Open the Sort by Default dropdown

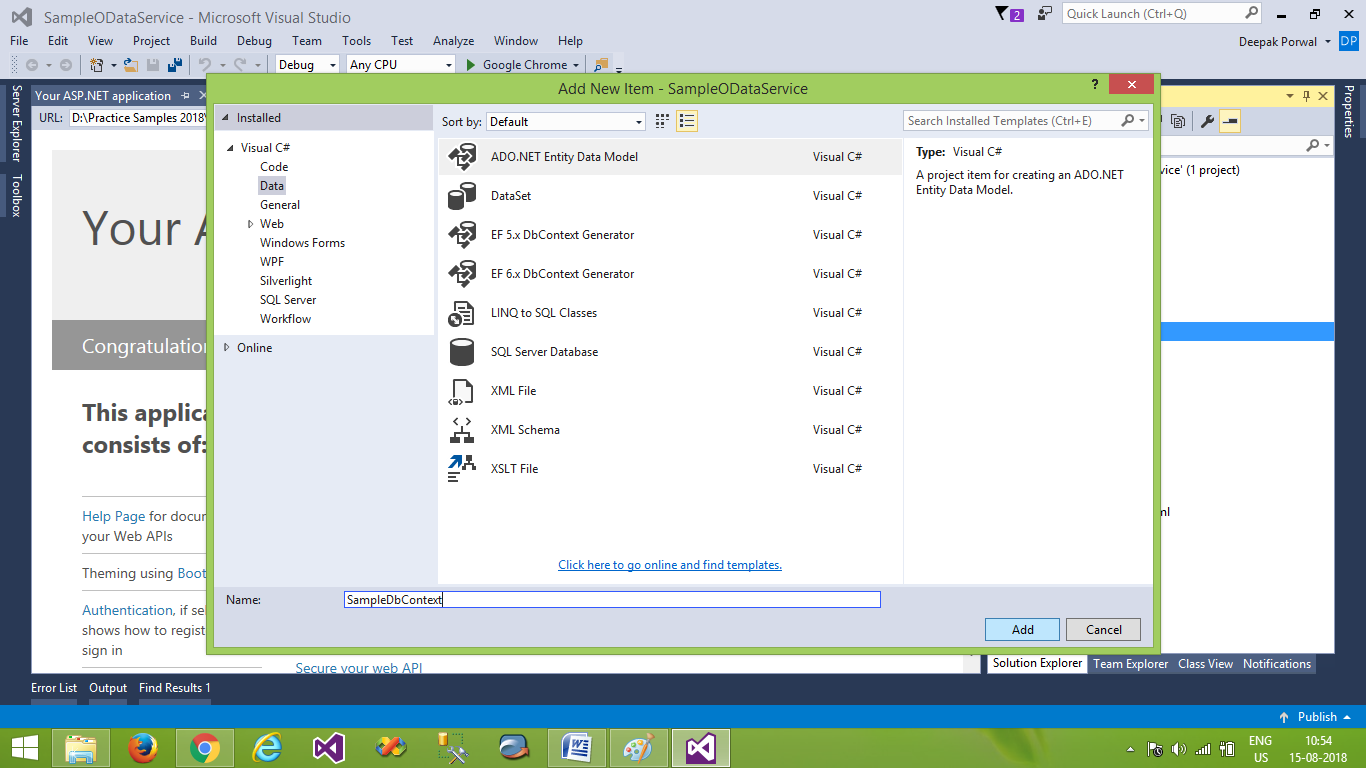coord(639,120)
